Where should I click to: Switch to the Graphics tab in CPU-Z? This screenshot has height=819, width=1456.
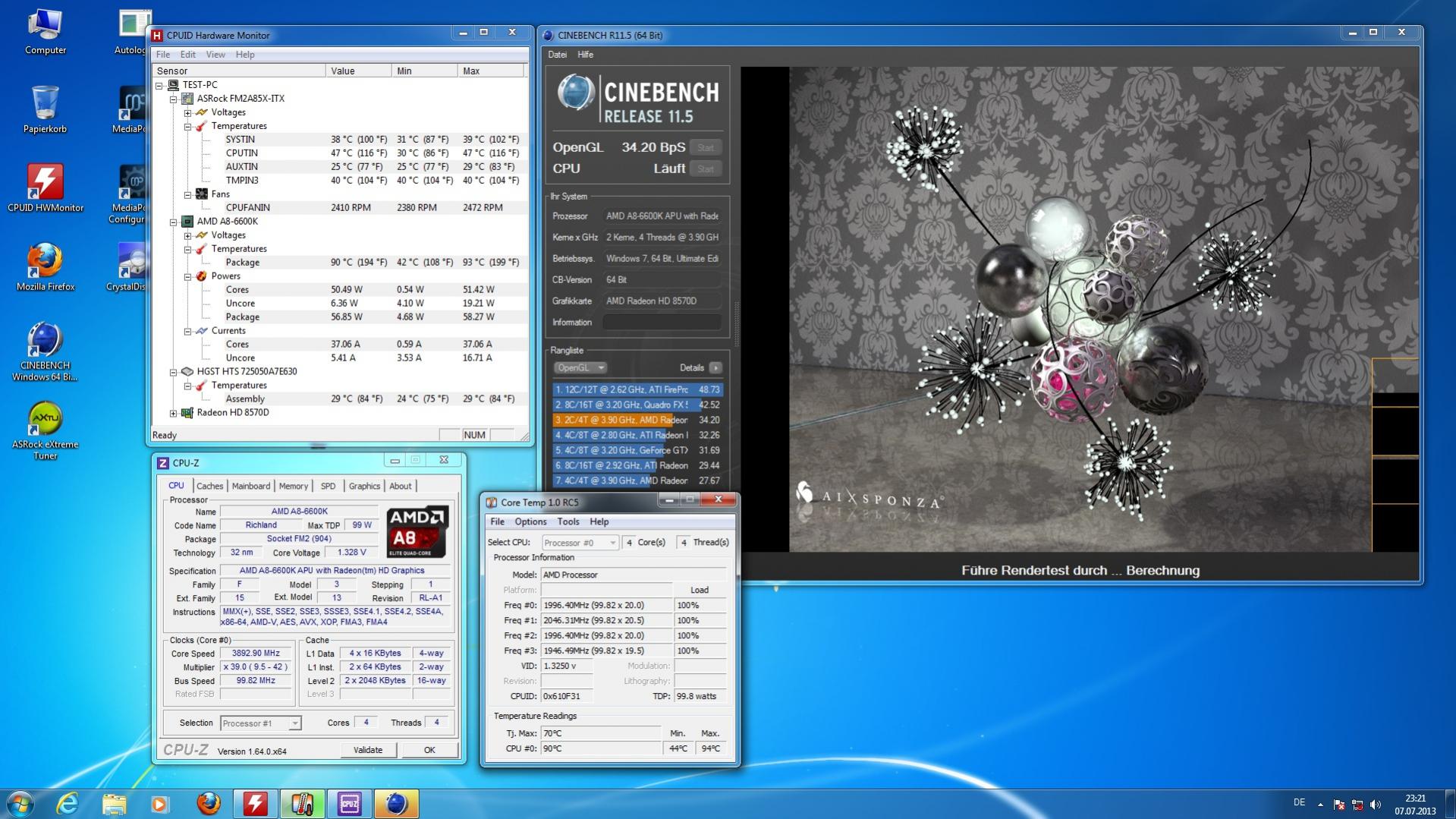coord(364,487)
